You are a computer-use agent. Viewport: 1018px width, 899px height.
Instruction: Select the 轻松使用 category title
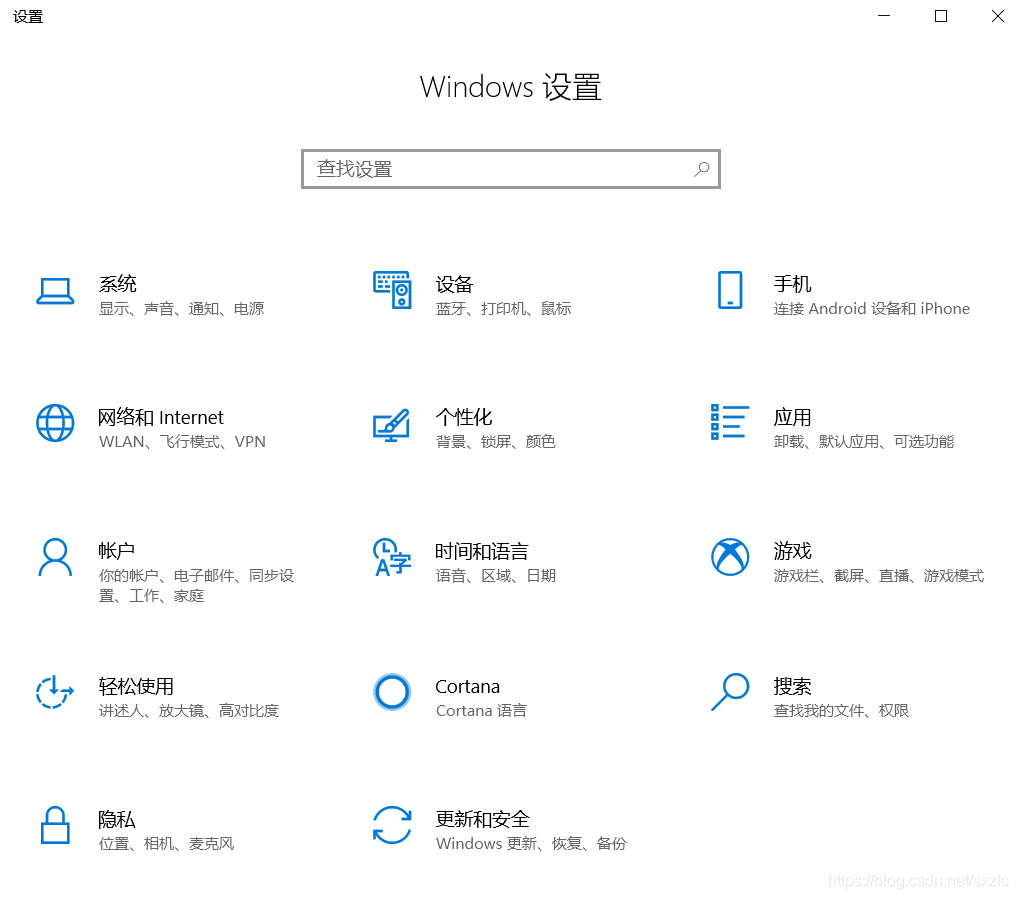pos(136,686)
